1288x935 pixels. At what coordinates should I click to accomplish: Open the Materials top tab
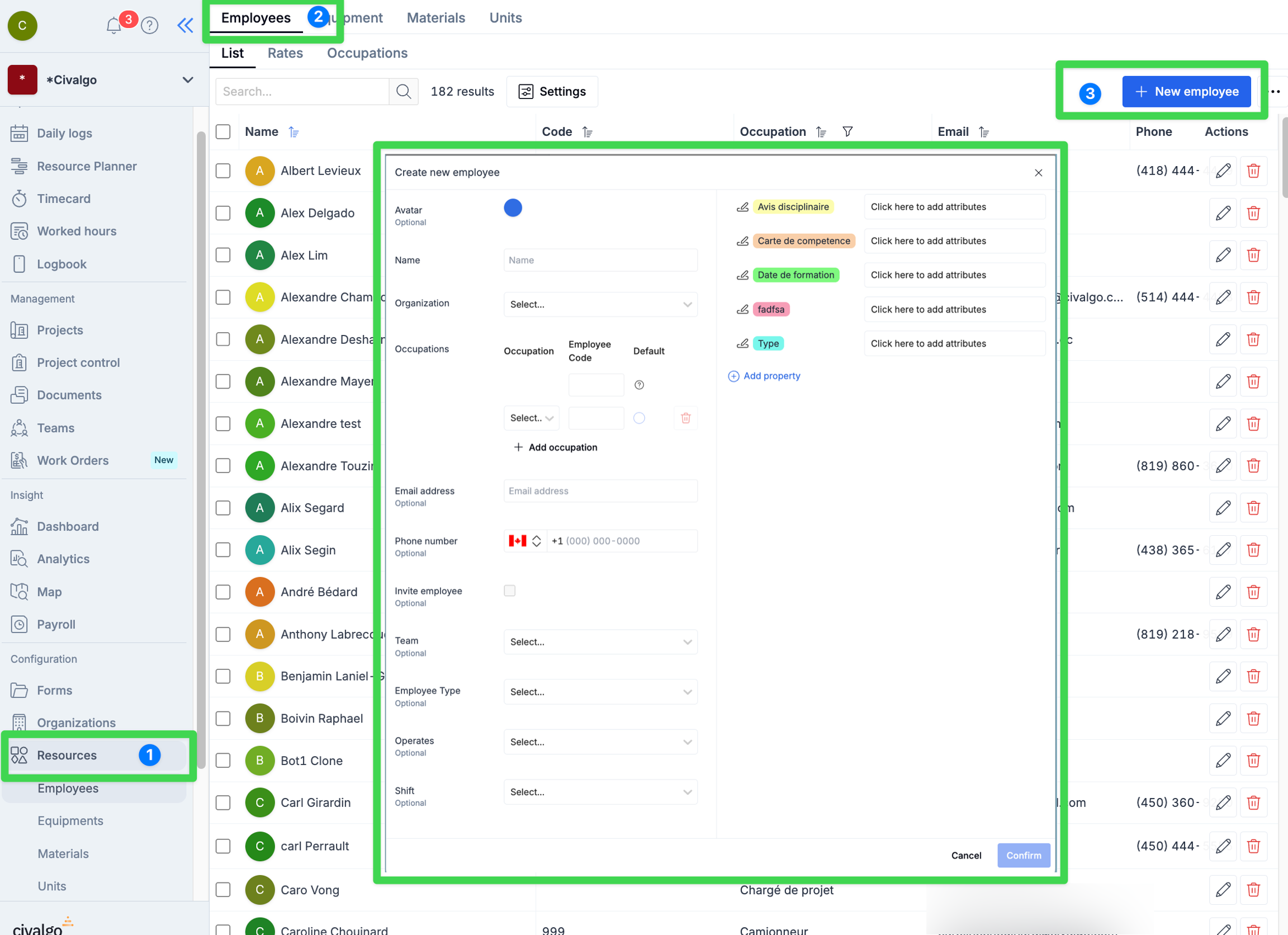[435, 17]
